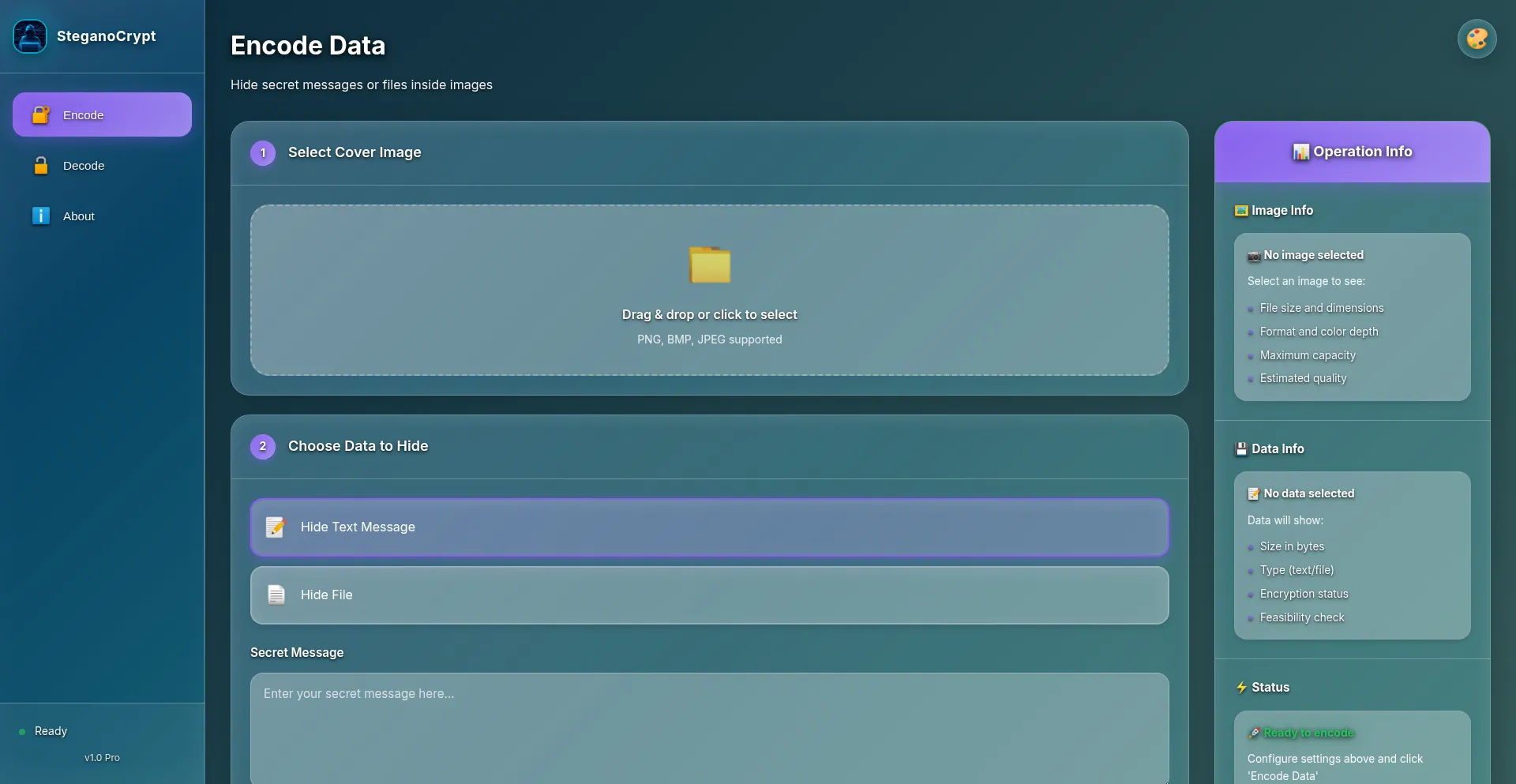Click the Image Info picture icon

[1241, 211]
